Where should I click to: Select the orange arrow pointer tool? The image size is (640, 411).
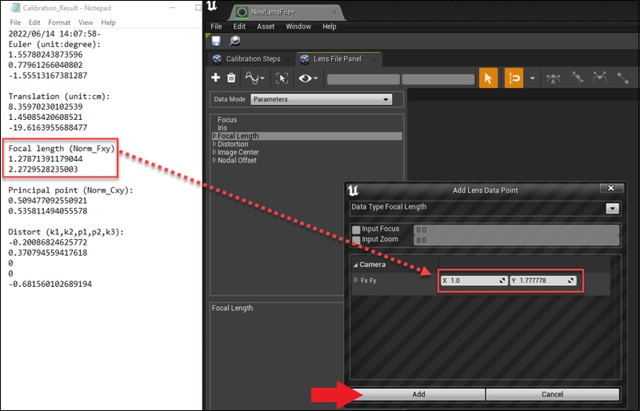pos(488,78)
